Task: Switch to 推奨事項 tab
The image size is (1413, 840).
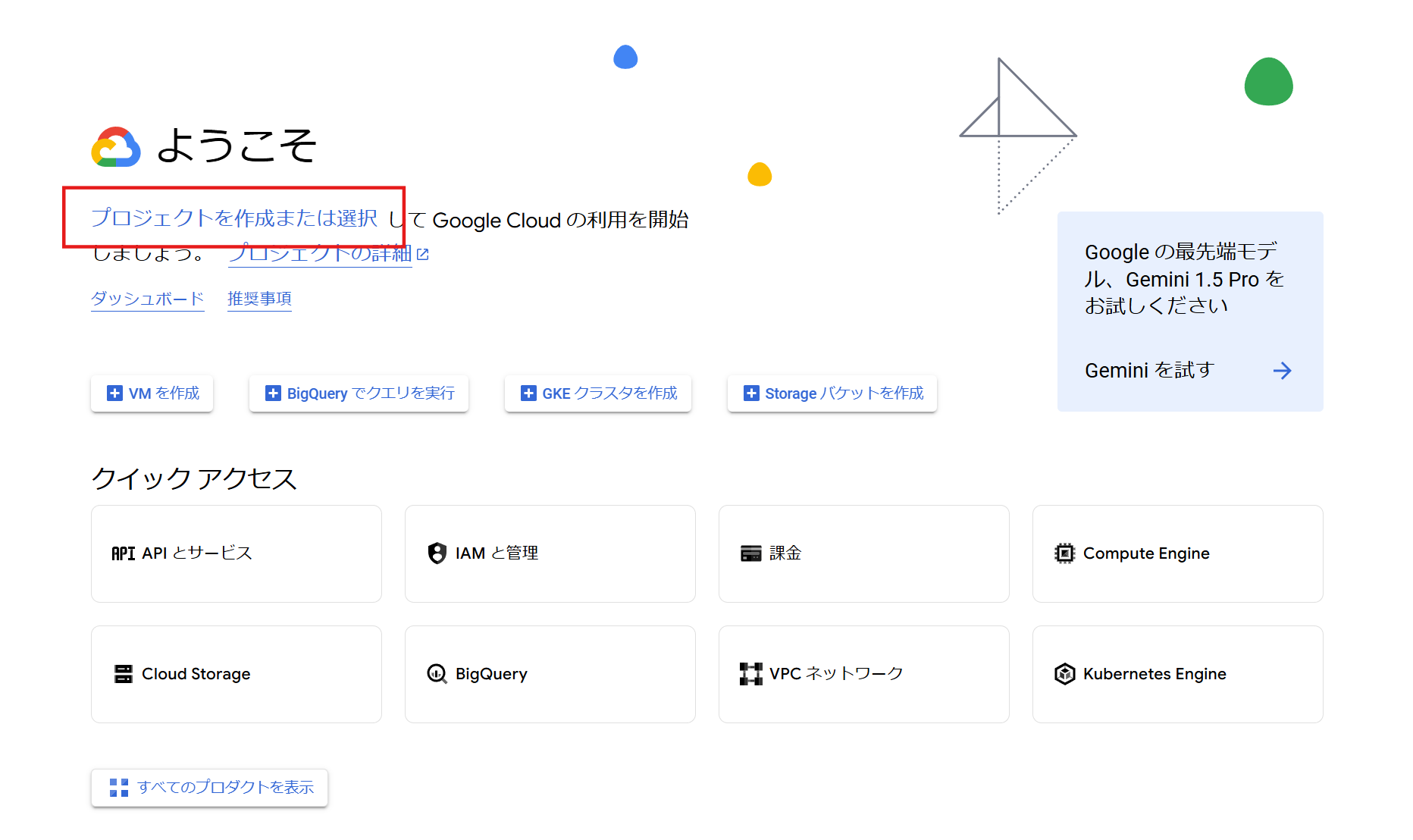Action: (259, 299)
